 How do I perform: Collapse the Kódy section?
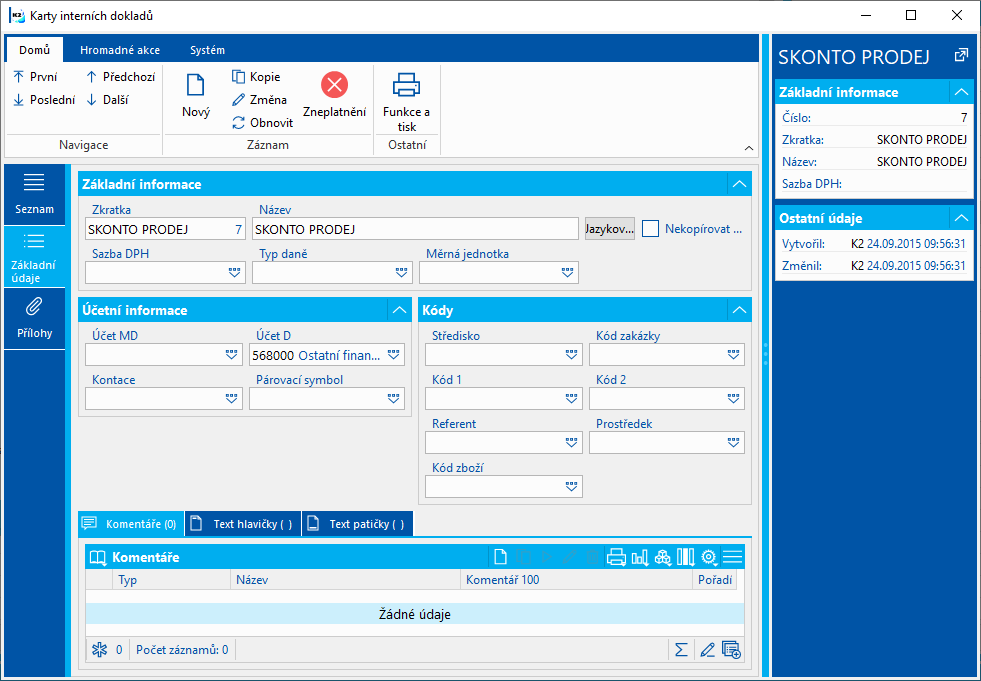(740, 310)
